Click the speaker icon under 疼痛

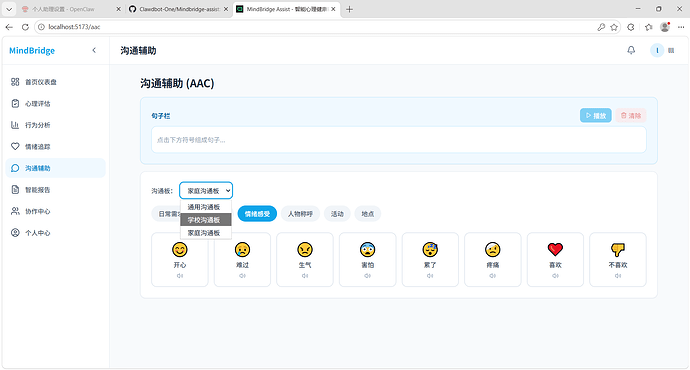pyautogui.click(x=493, y=276)
